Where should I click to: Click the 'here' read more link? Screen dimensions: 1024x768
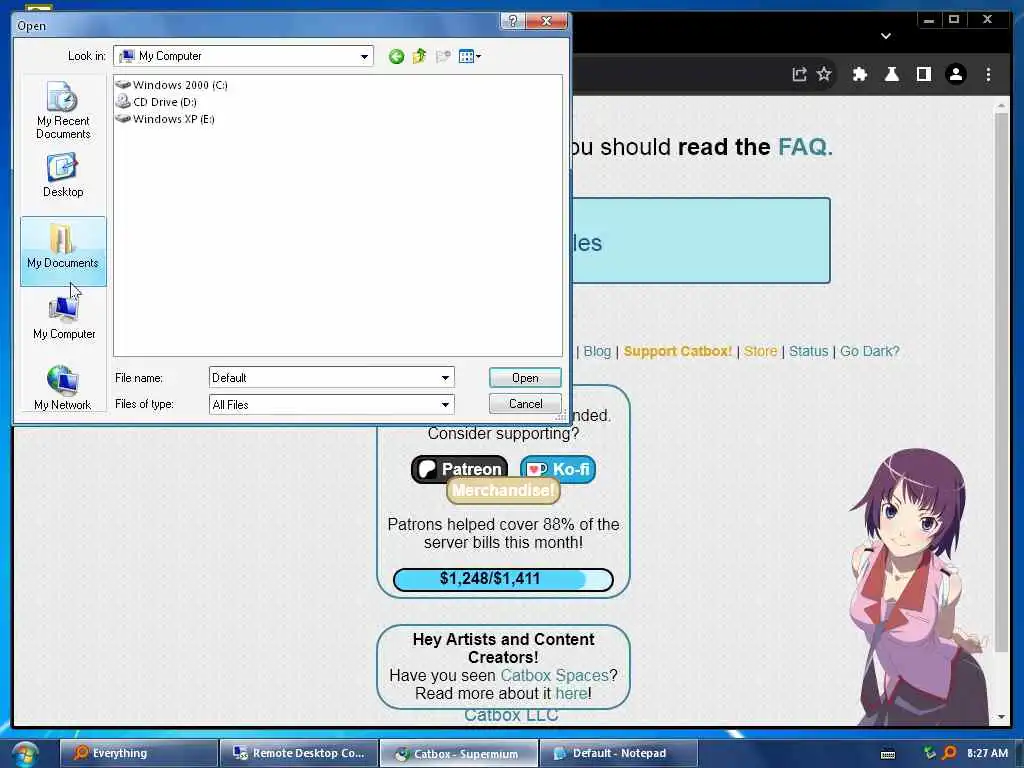click(x=571, y=694)
